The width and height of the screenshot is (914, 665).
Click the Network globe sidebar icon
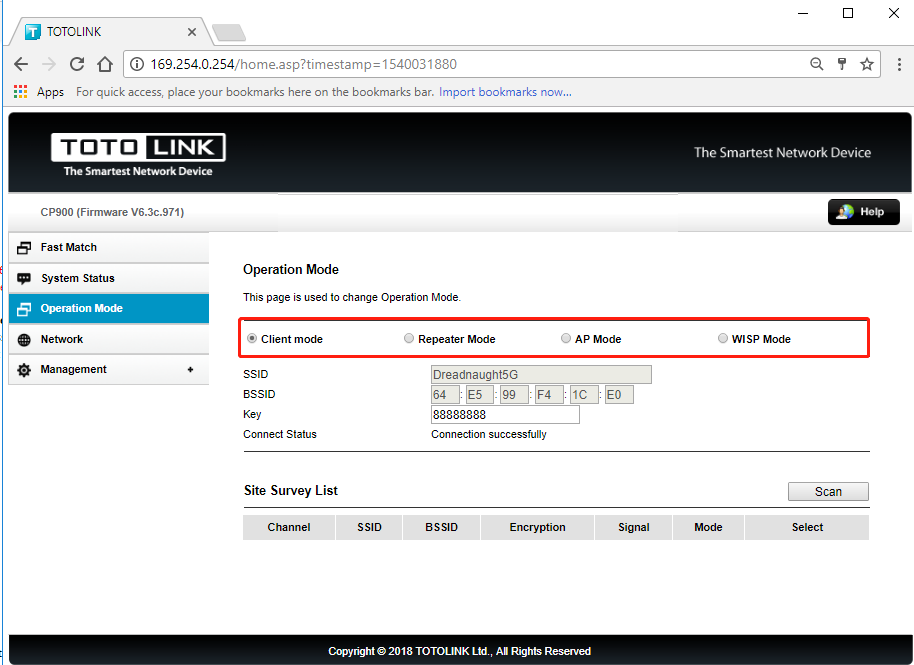pyautogui.click(x=24, y=340)
